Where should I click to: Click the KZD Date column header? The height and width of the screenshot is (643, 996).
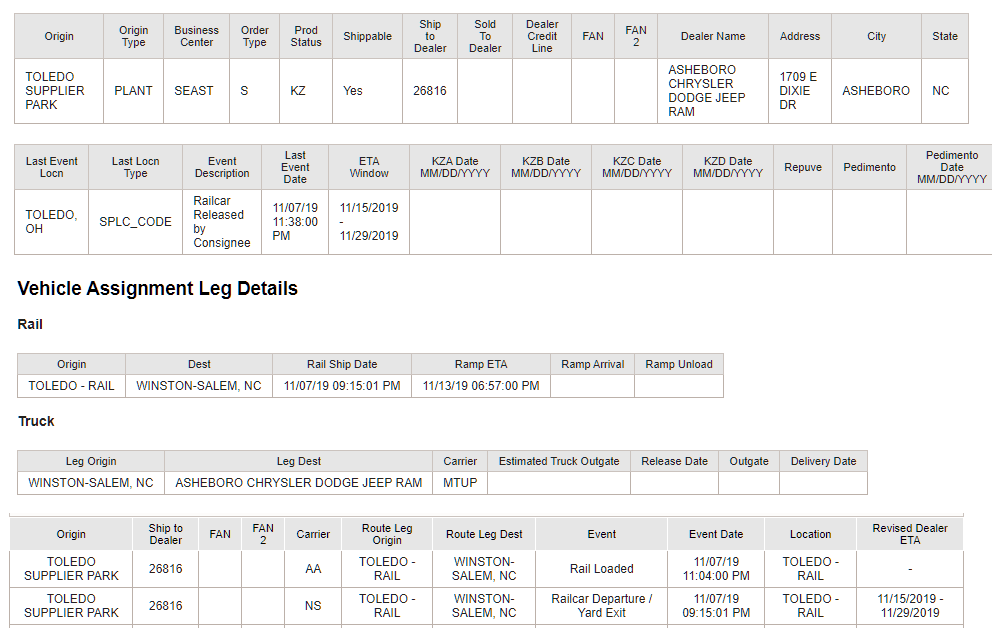[728, 167]
